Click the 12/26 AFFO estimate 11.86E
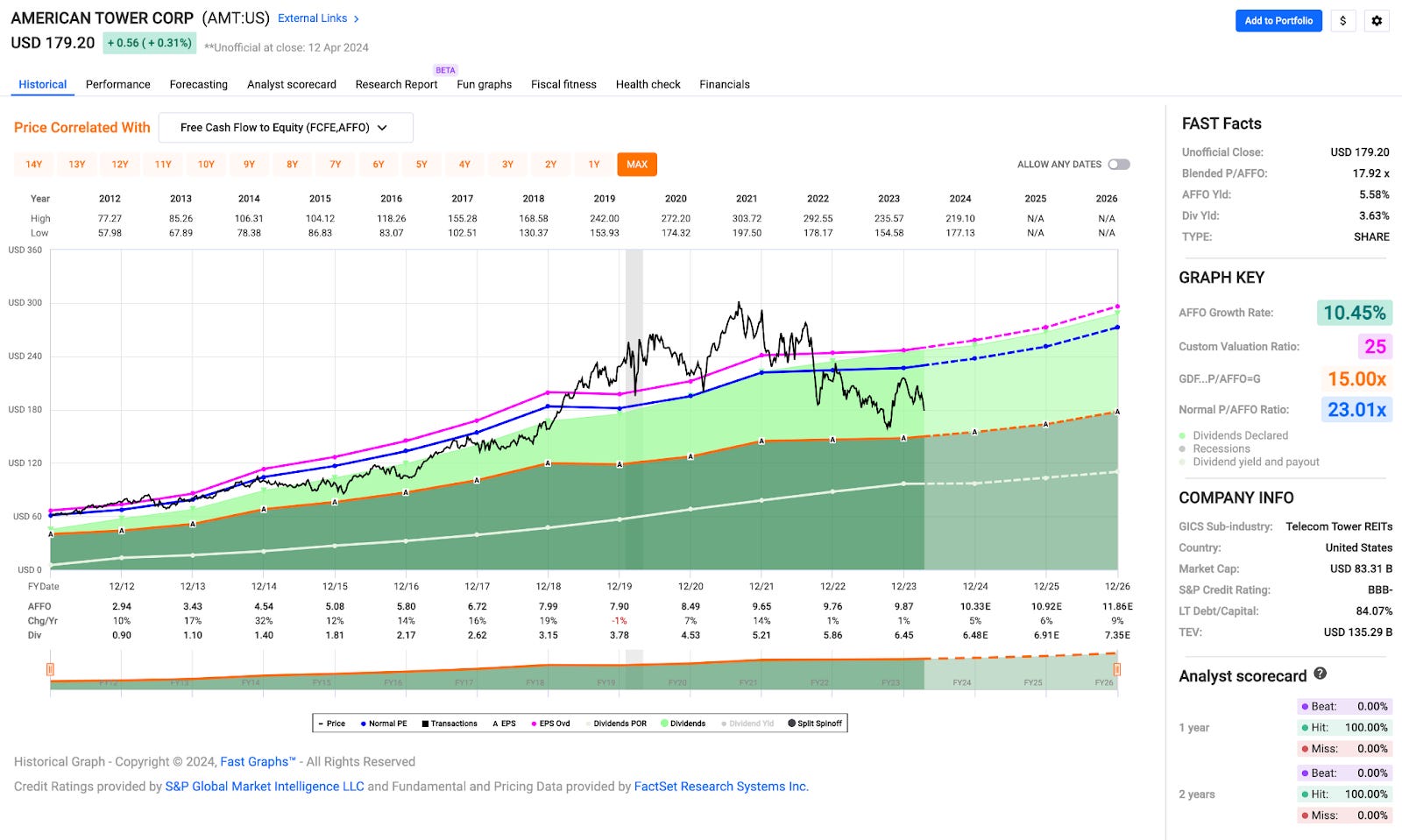Image resolution: width=1402 pixels, height=840 pixels. click(x=1117, y=606)
